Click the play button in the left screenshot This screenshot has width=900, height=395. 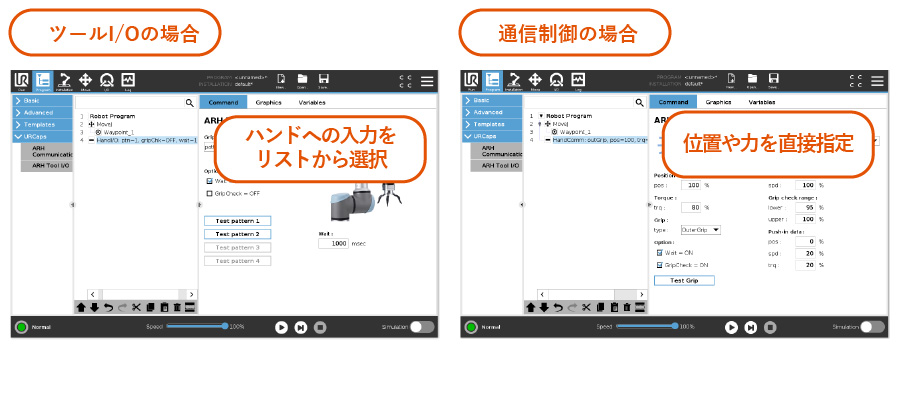(281, 327)
